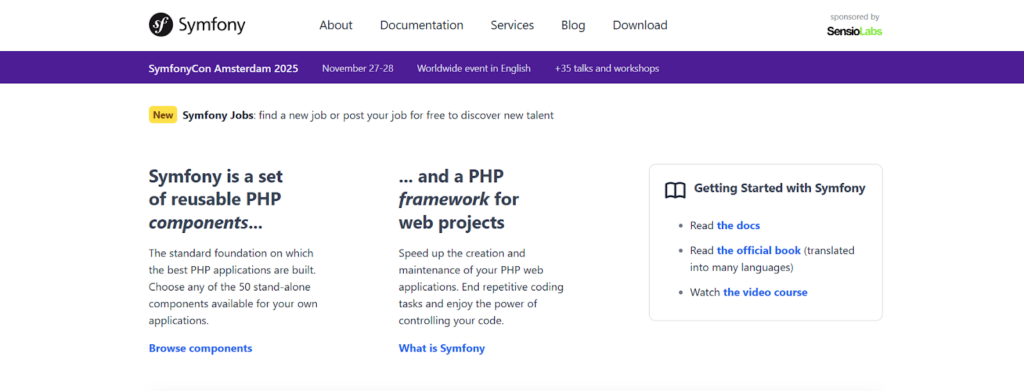Follow the Browse components link

(x=200, y=348)
